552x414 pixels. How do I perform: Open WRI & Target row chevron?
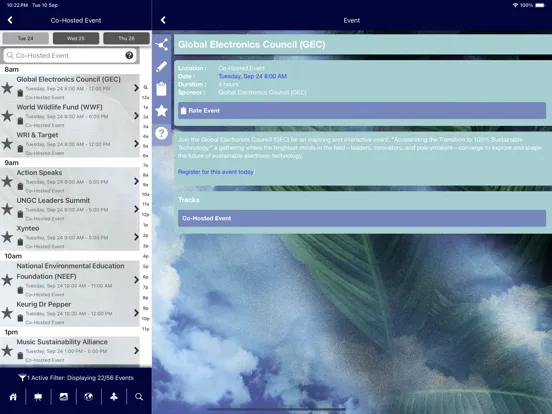click(x=136, y=143)
